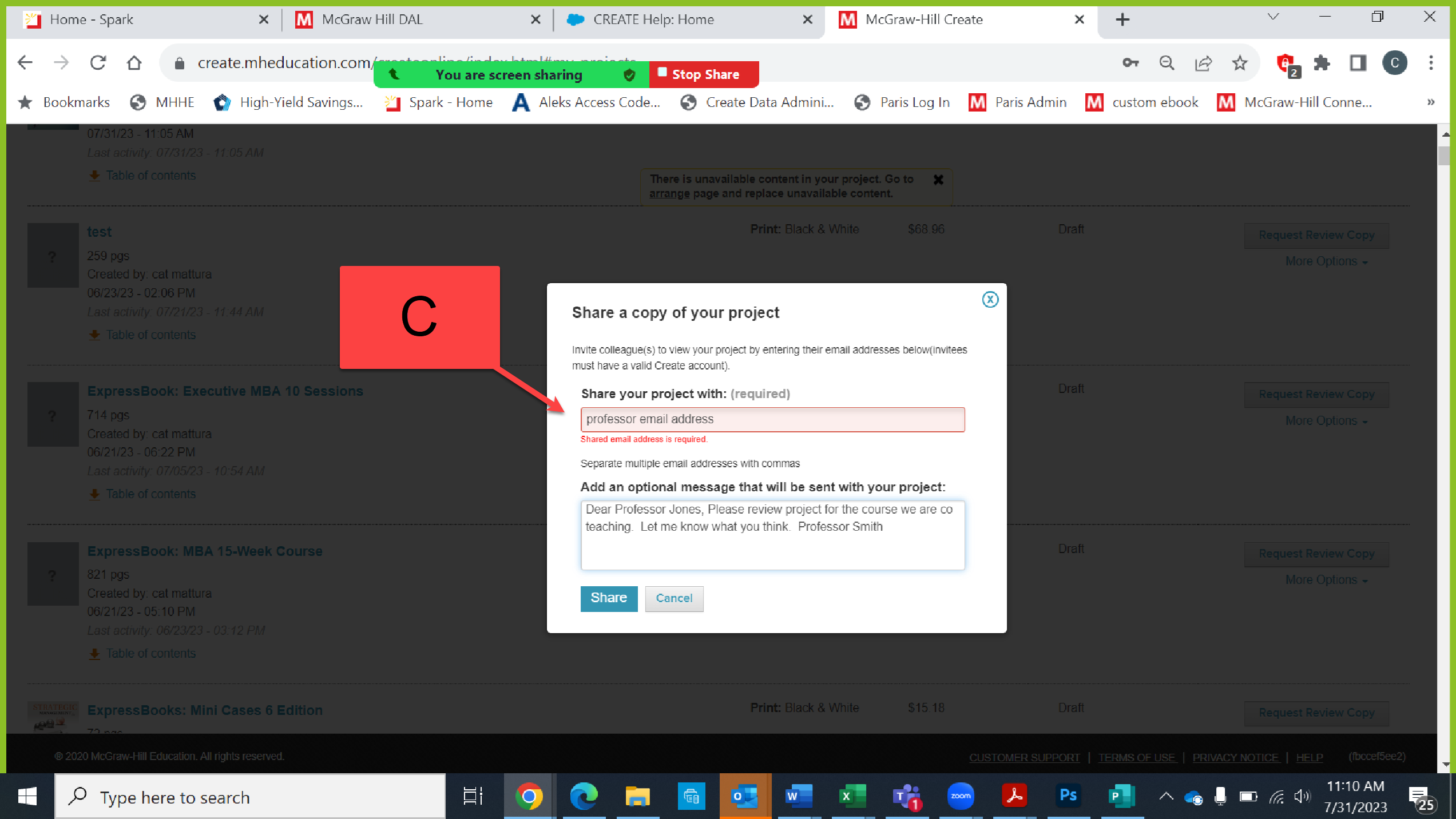Click Share to send the project copy

tap(608, 598)
